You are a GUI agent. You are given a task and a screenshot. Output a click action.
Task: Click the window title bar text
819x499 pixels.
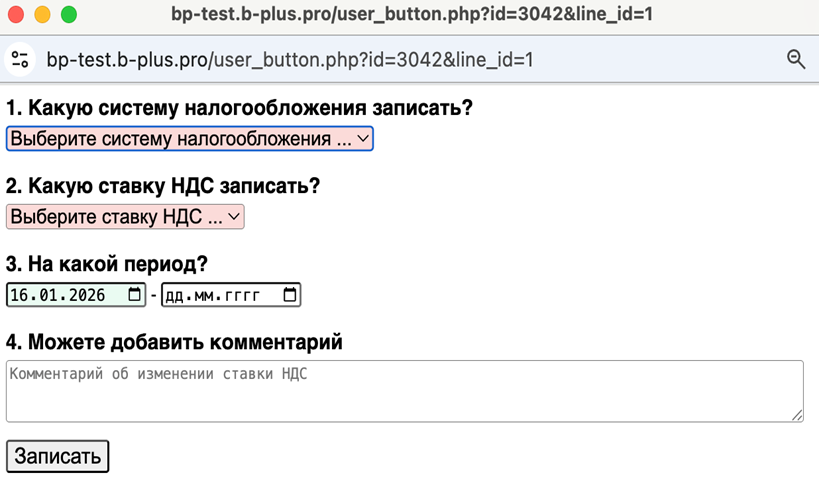click(412, 15)
